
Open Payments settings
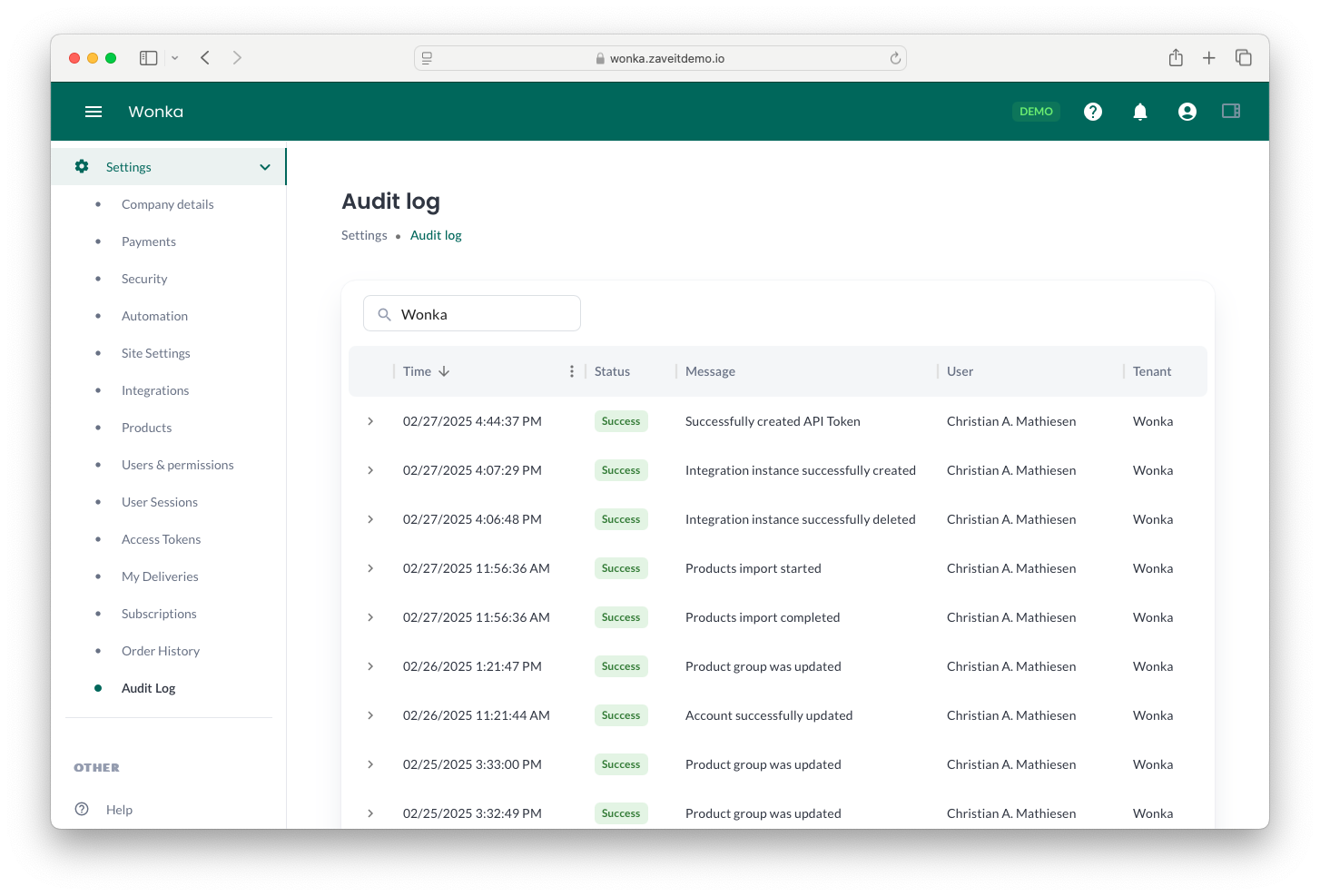(149, 241)
